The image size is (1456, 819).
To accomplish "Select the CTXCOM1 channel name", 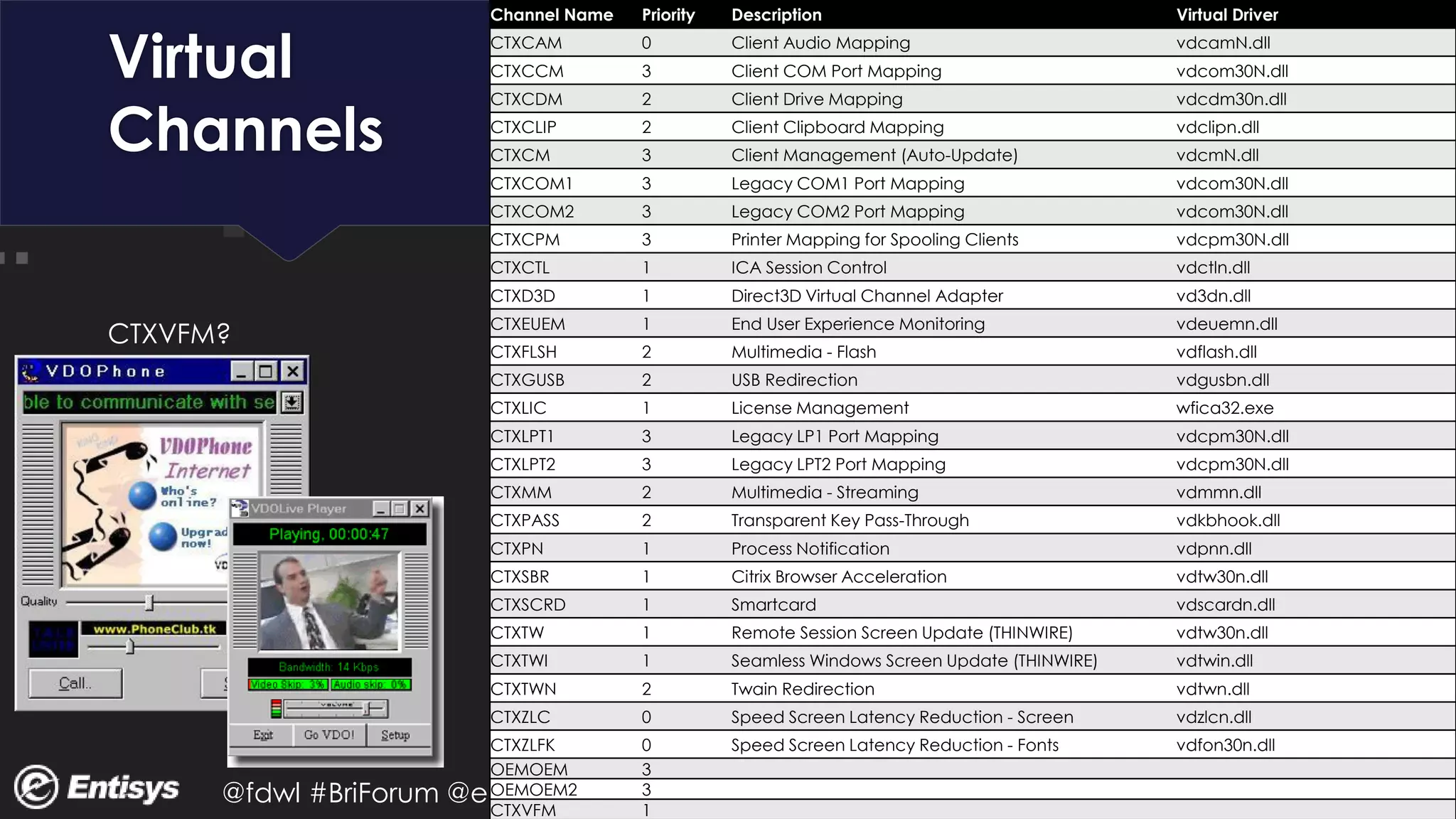I will click(x=531, y=183).
